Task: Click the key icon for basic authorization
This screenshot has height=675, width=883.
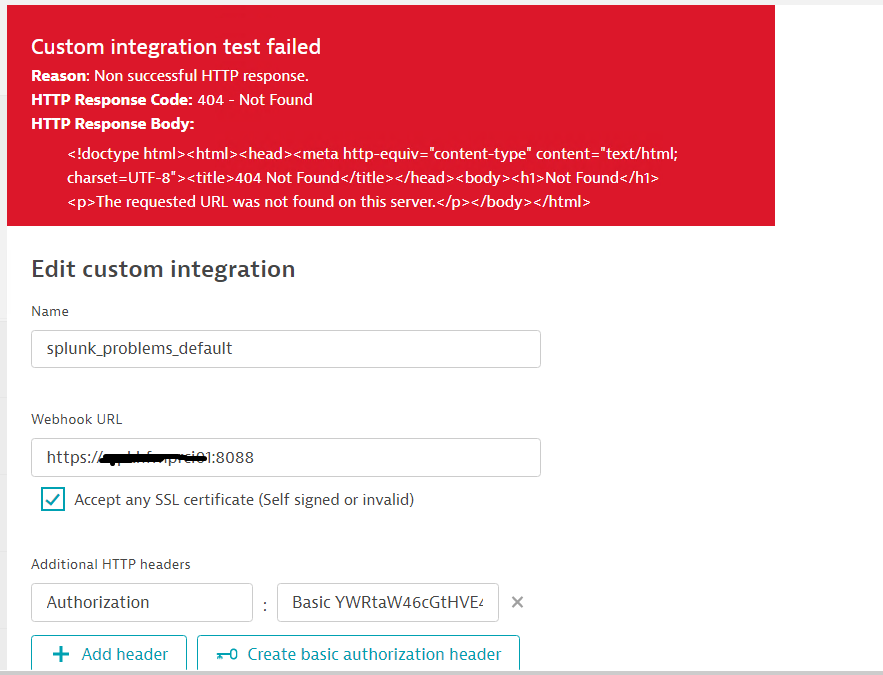Action: coord(226,654)
